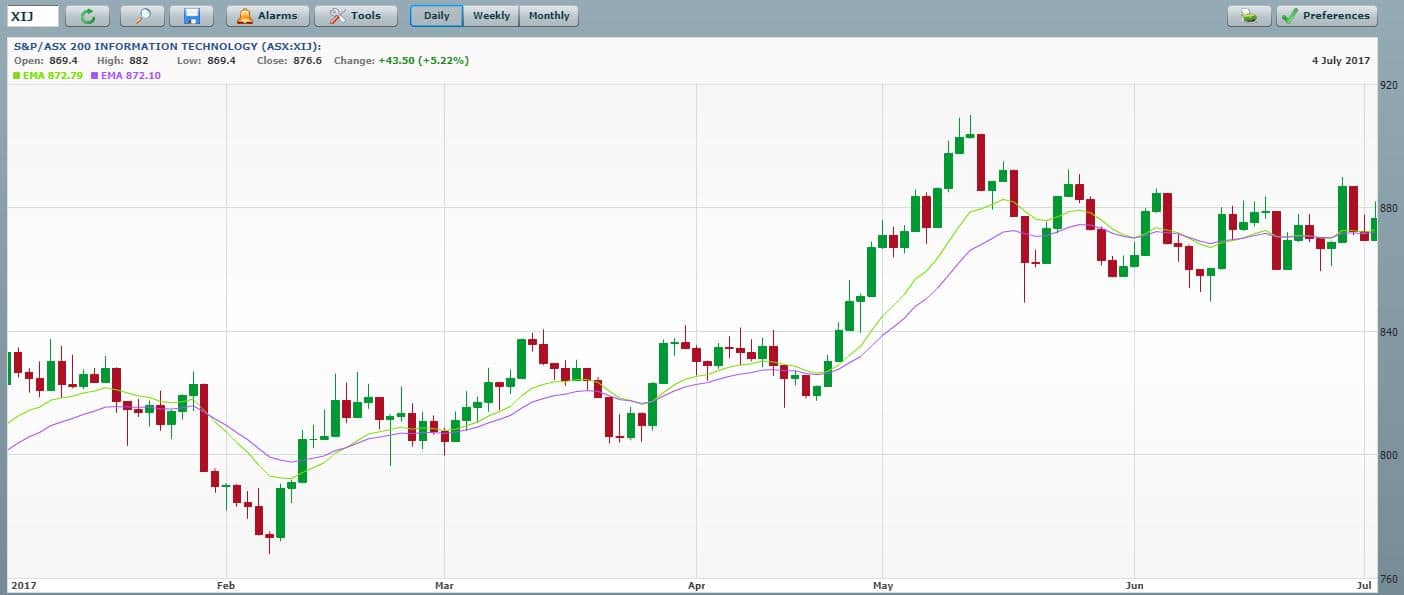Viewport: 1404px width, 595px height.
Task: Click the Mar label on time axis
Action: [x=445, y=586]
